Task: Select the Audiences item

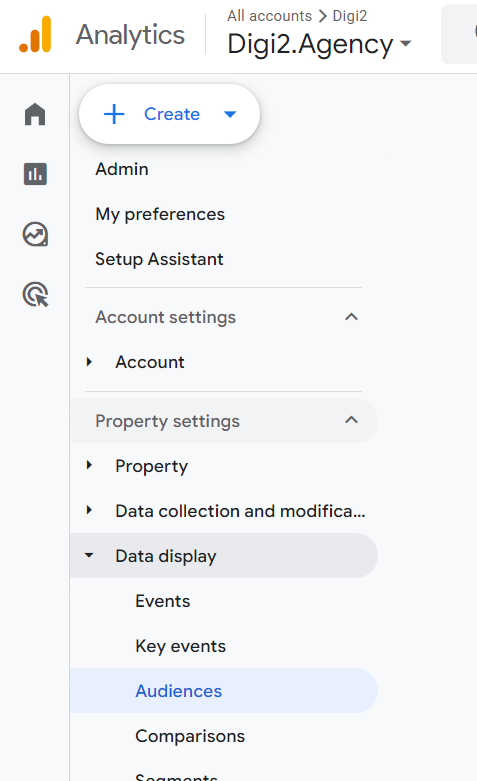Action: click(x=224, y=691)
